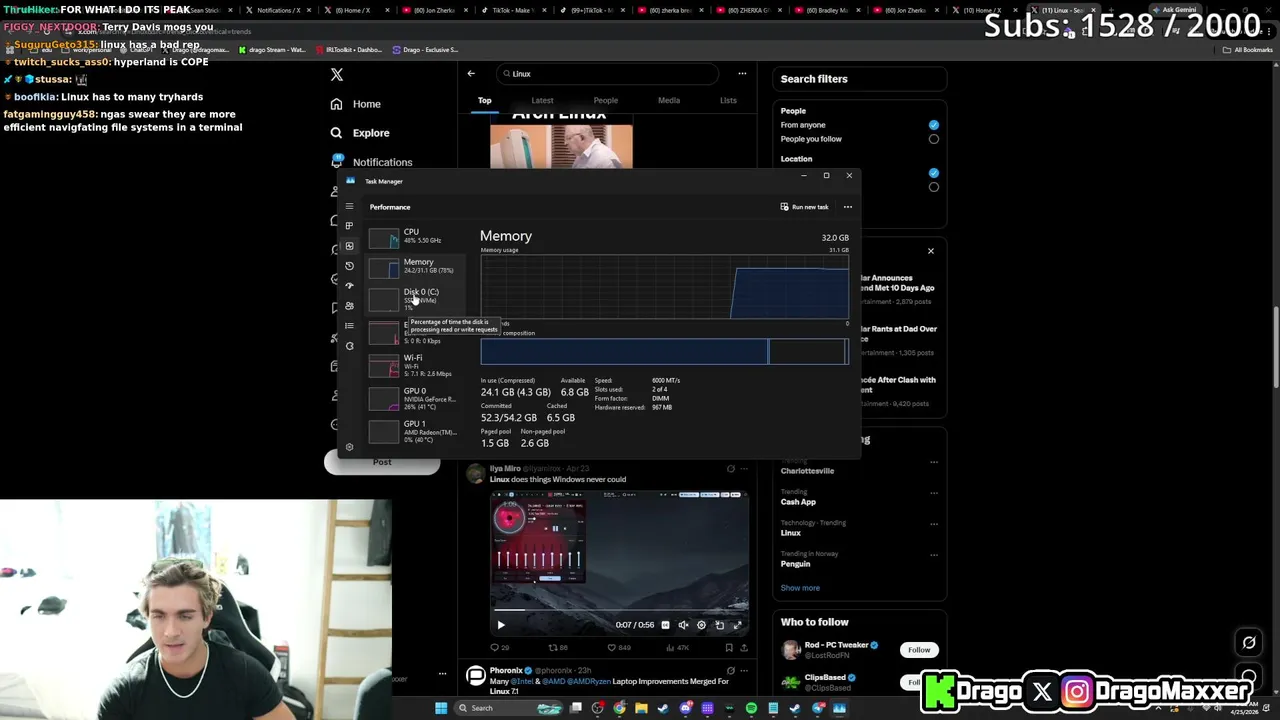Share Ilya Miro post
The height and width of the screenshot is (720, 1280).
click(744, 647)
